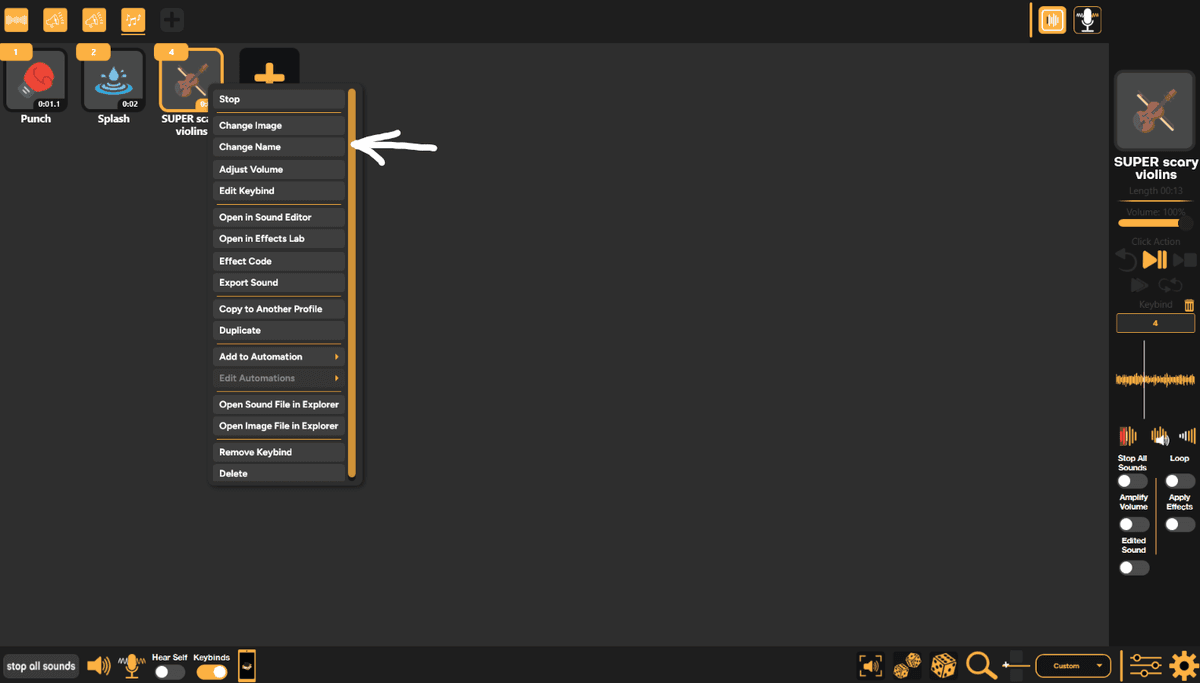Viewport: 1200px width, 683px height.
Task: Toggle the Apply Effects switch
Action: pyautogui.click(x=1180, y=524)
